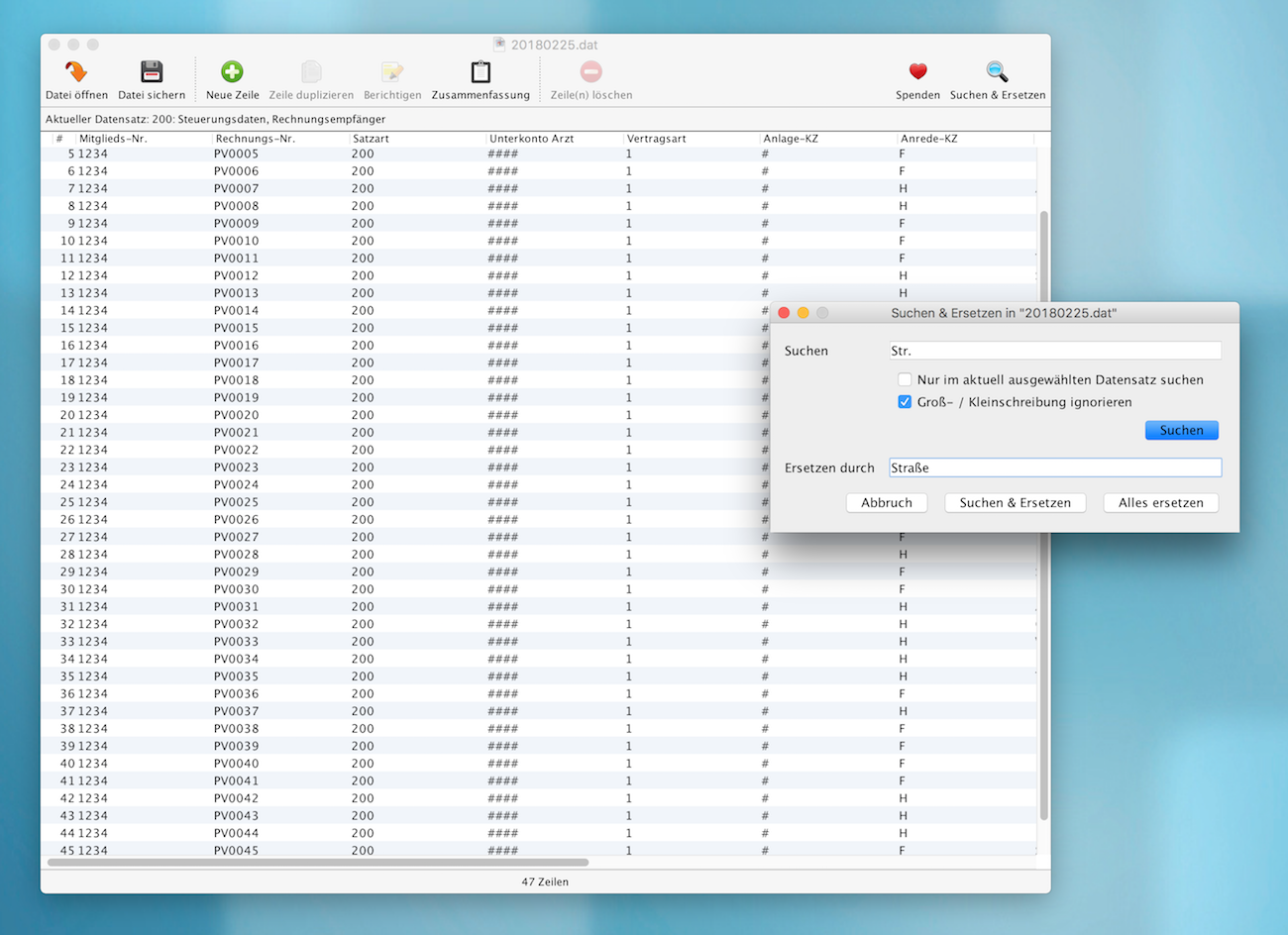The height and width of the screenshot is (935, 1288).
Task: Click Unterkonto Arzt cell in PV0029 row
Action: (x=502, y=571)
